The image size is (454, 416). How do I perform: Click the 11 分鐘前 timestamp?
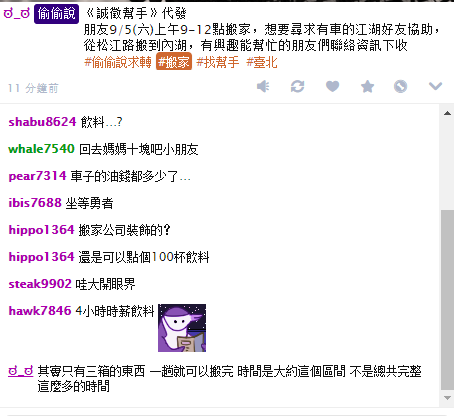click(x=33, y=88)
